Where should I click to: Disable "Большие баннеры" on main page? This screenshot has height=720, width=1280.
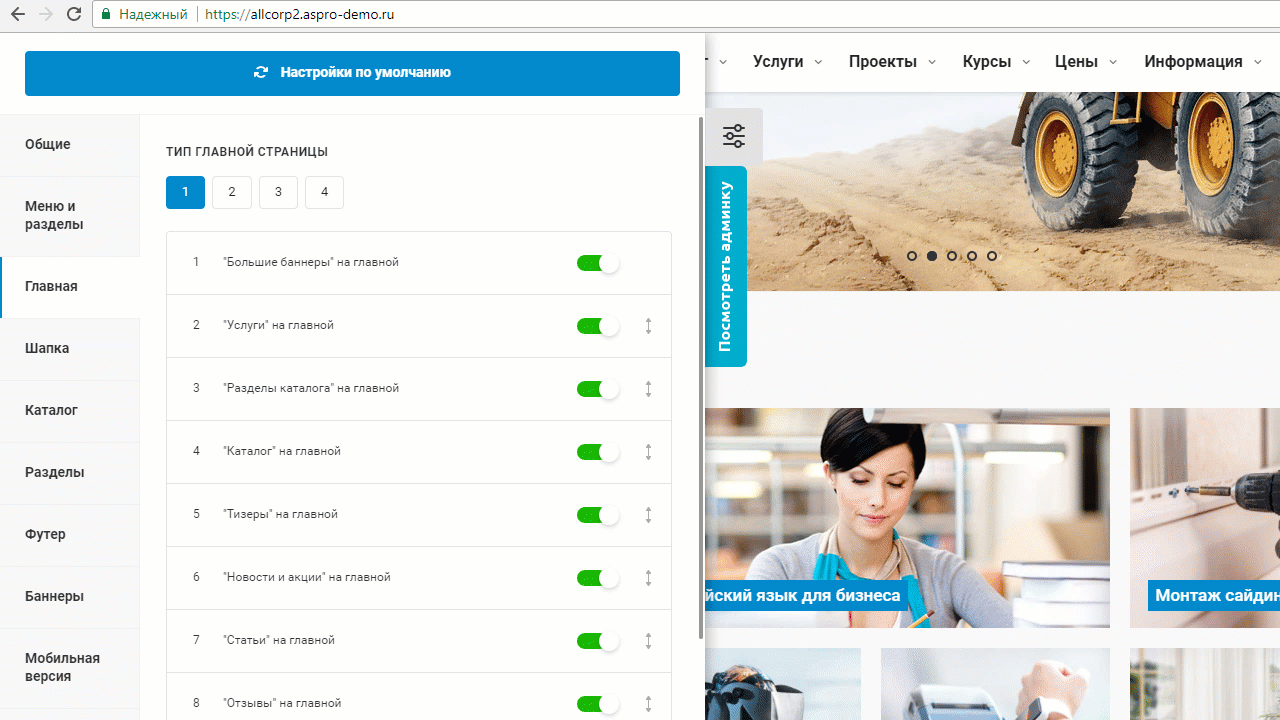click(x=597, y=263)
